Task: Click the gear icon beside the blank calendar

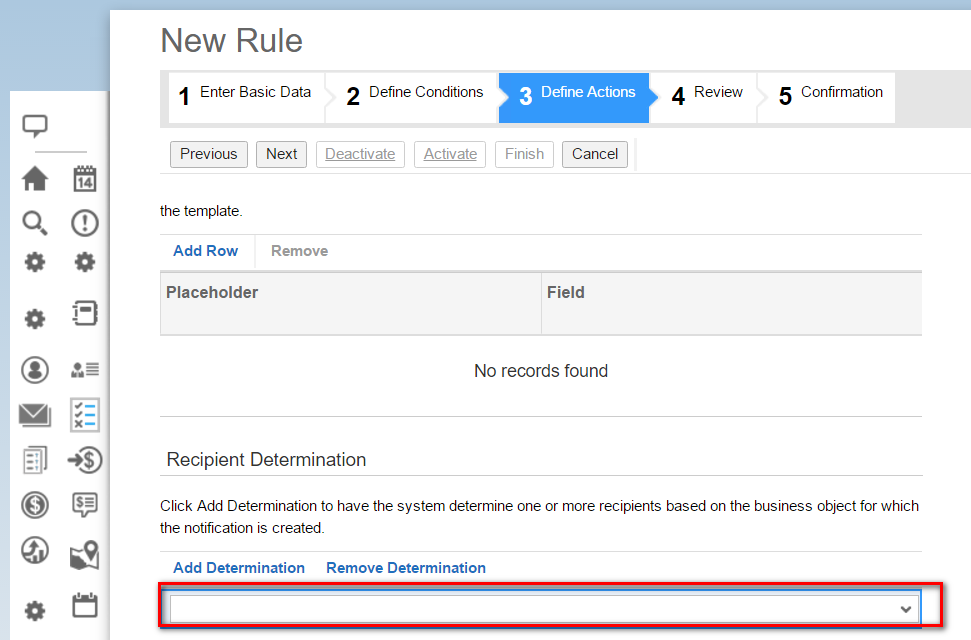Action: [35, 611]
